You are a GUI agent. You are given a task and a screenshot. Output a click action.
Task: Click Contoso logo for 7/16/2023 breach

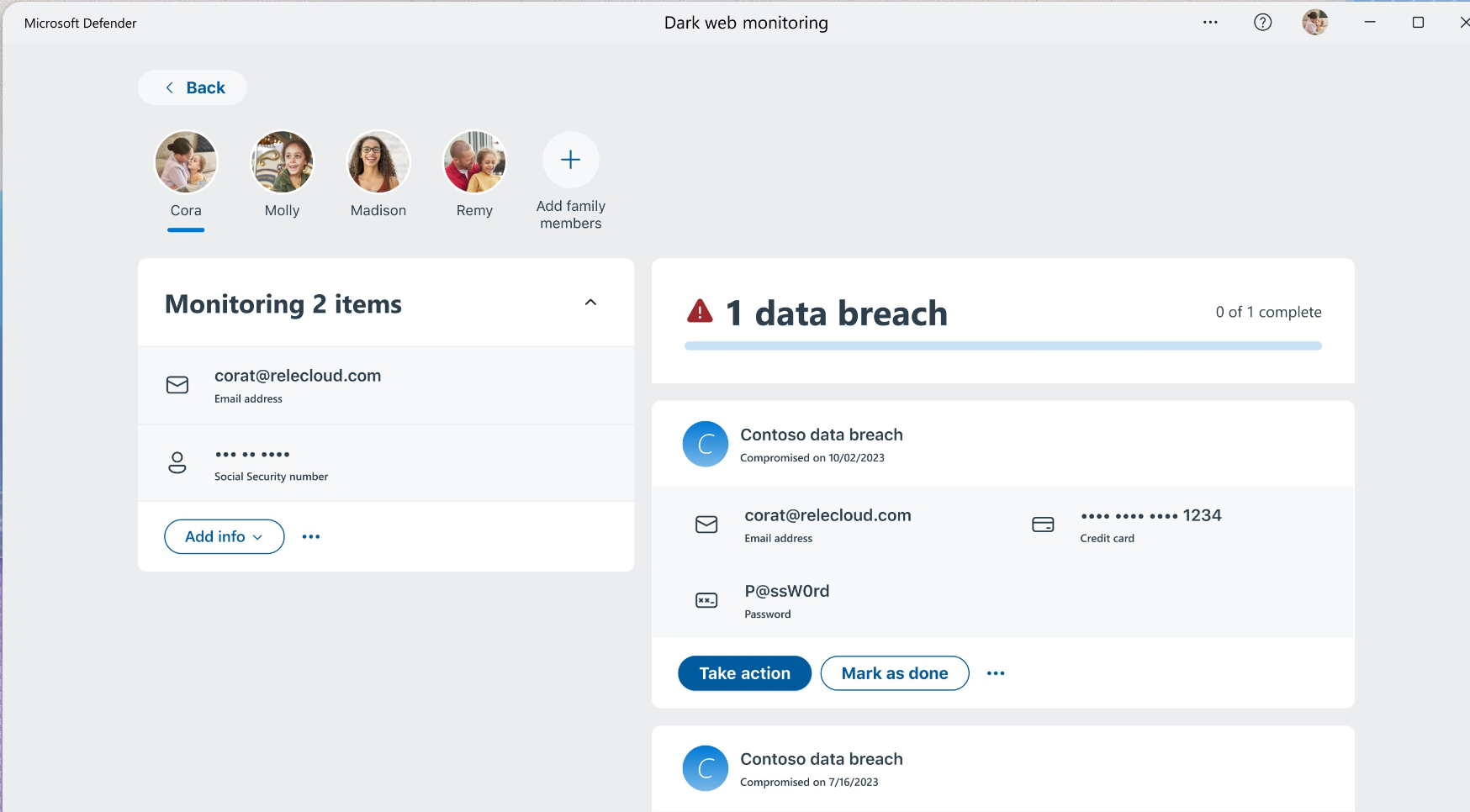point(706,768)
